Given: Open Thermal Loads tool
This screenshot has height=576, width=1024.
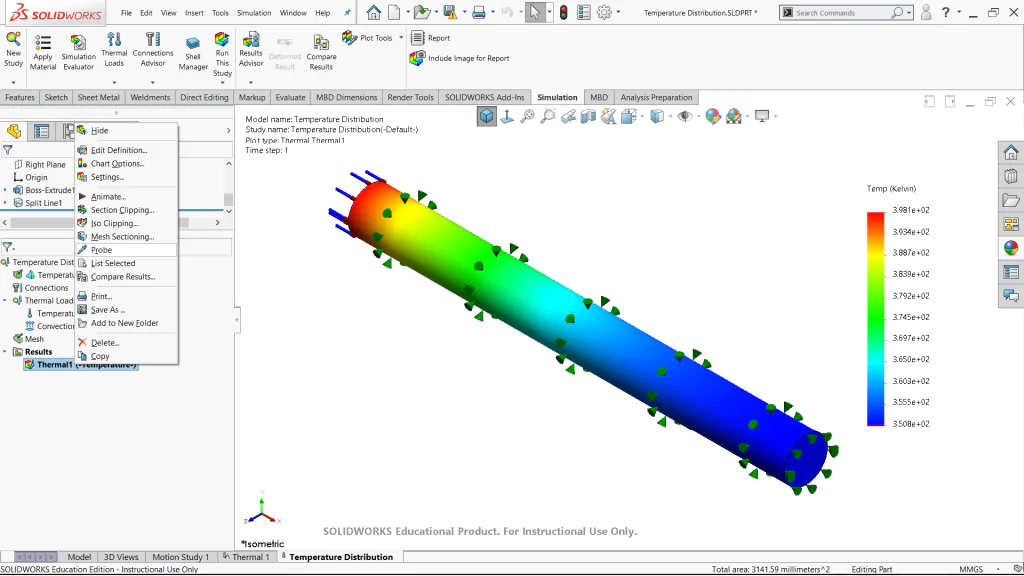Looking at the screenshot, I should point(114,50).
